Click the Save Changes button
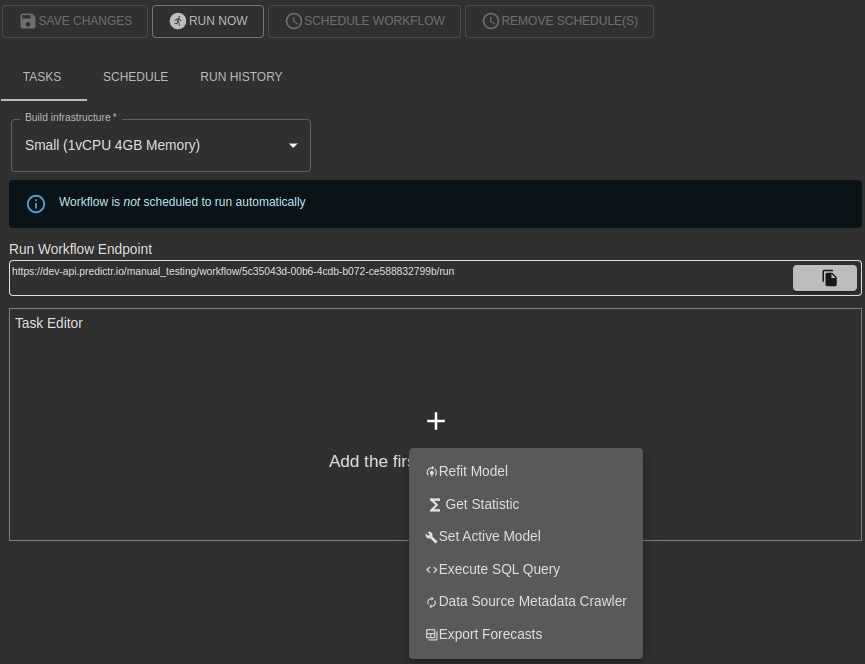The width and height of the screenshot is (865, 664). tap(75, 22)
